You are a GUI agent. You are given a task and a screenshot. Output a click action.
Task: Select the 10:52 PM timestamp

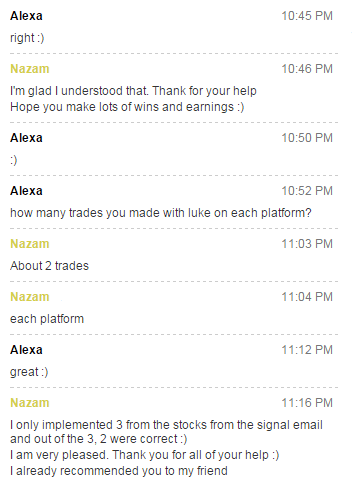coord(307,191)
